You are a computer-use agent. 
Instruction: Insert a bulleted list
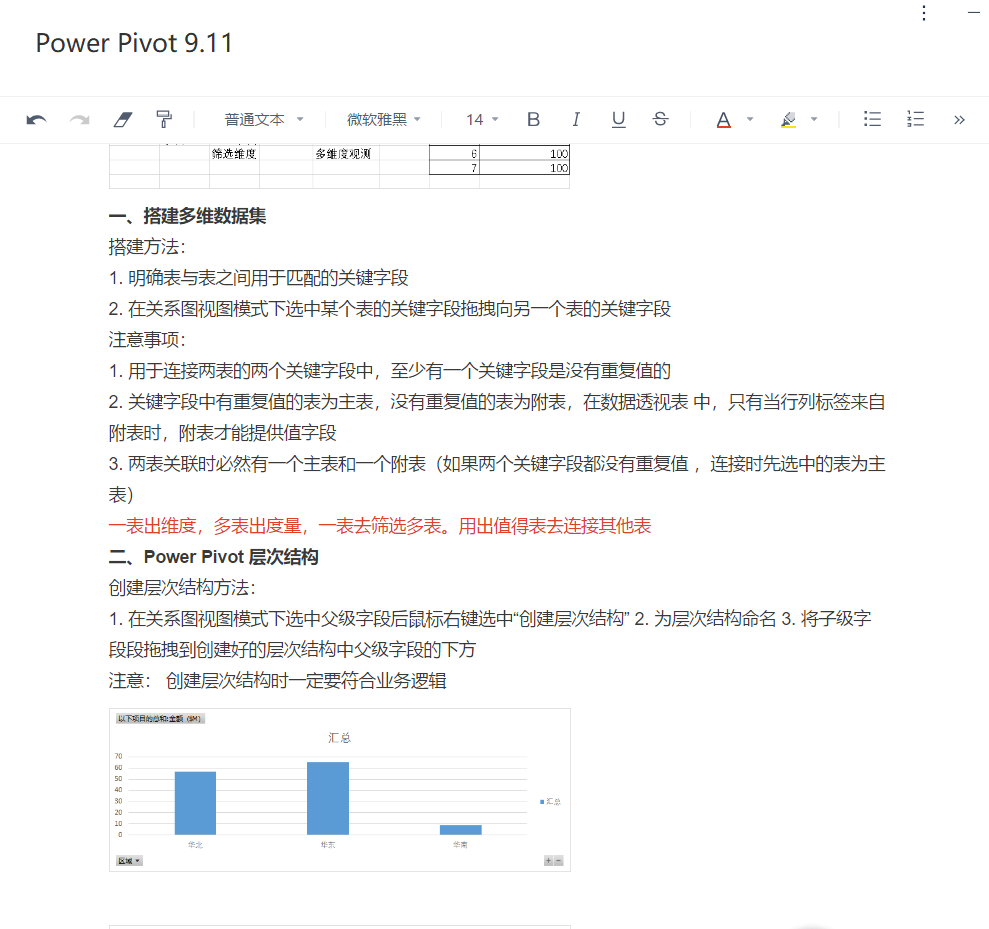872,119
